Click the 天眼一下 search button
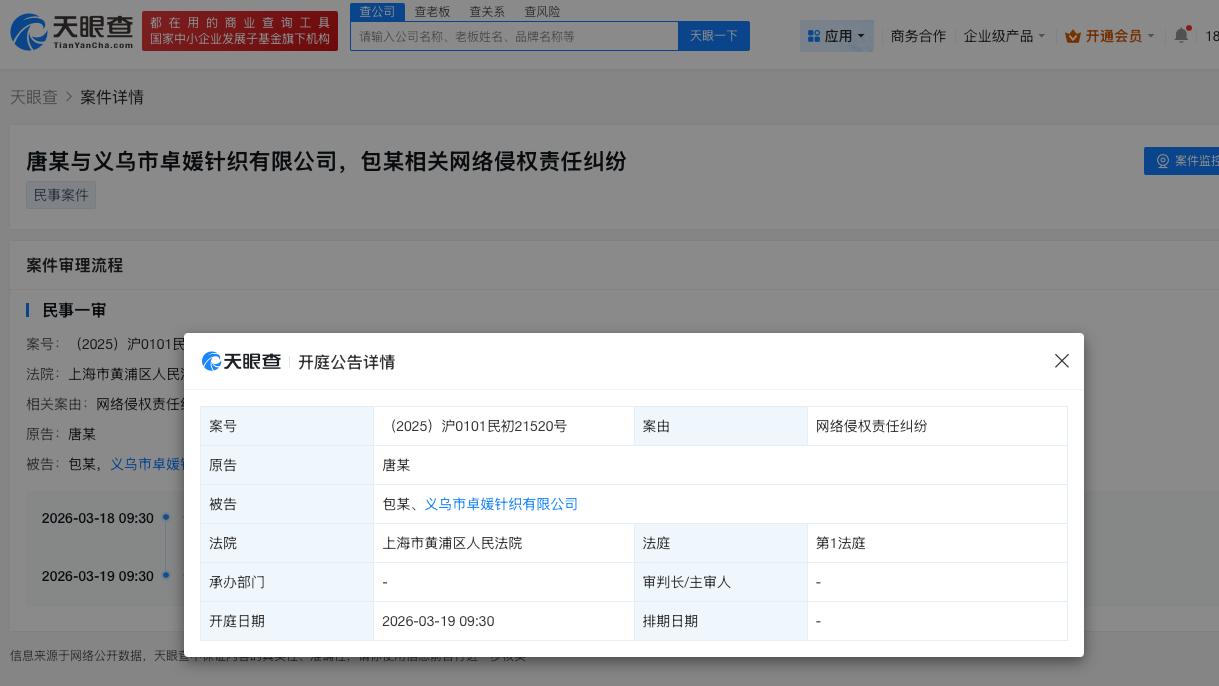Screen dimensions: 1219x686 click(x=713, y=35)
